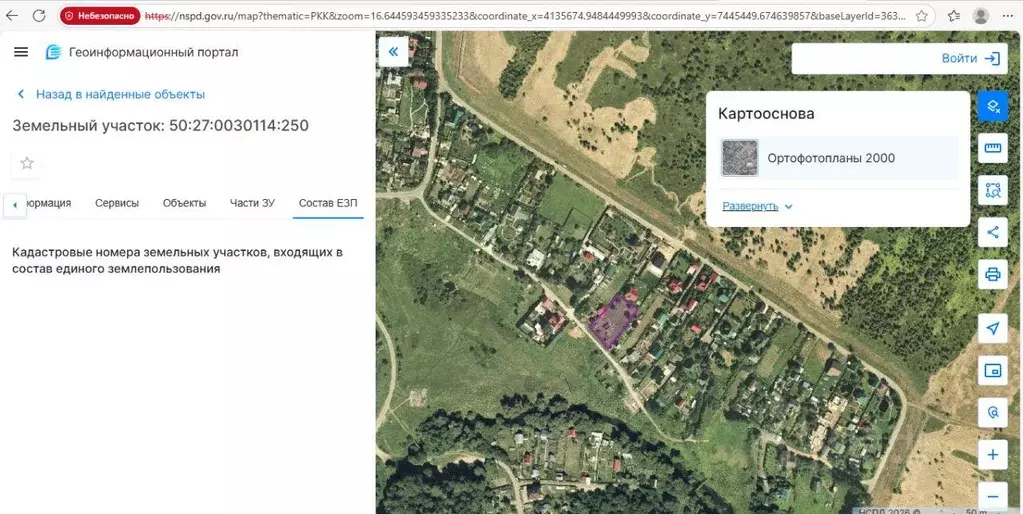Go back via Назад в найденные объекты
Screen dimensions: 1023x514
pos(120,94)
